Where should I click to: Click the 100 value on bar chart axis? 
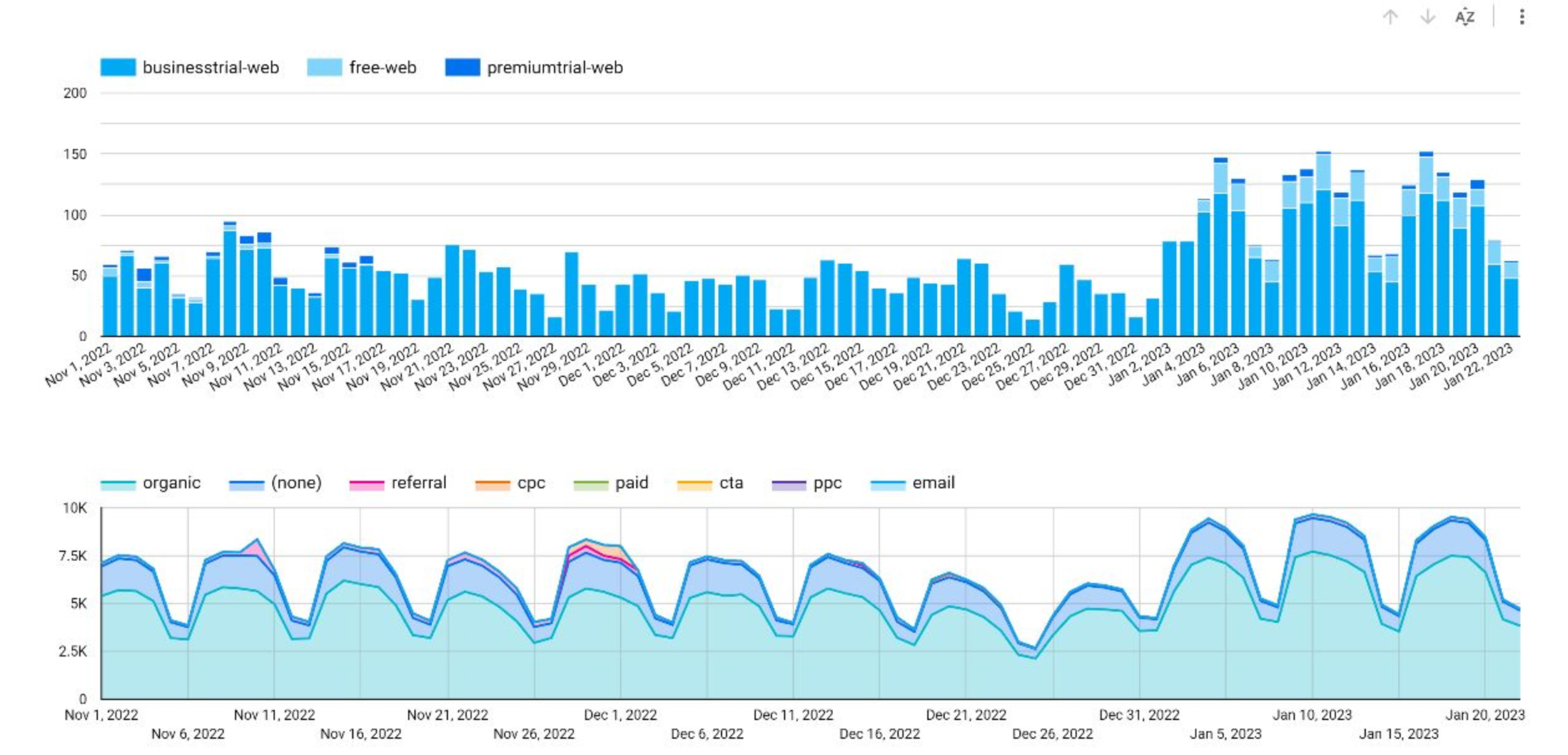pos(75,215)
